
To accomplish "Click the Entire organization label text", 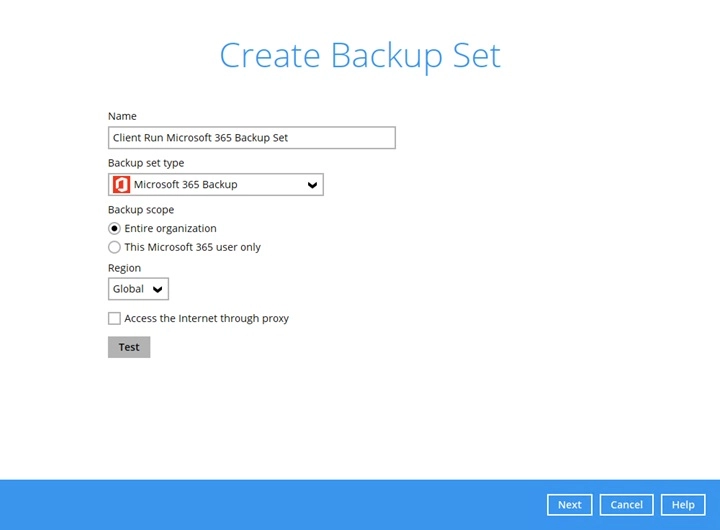I will pos(170,229).
